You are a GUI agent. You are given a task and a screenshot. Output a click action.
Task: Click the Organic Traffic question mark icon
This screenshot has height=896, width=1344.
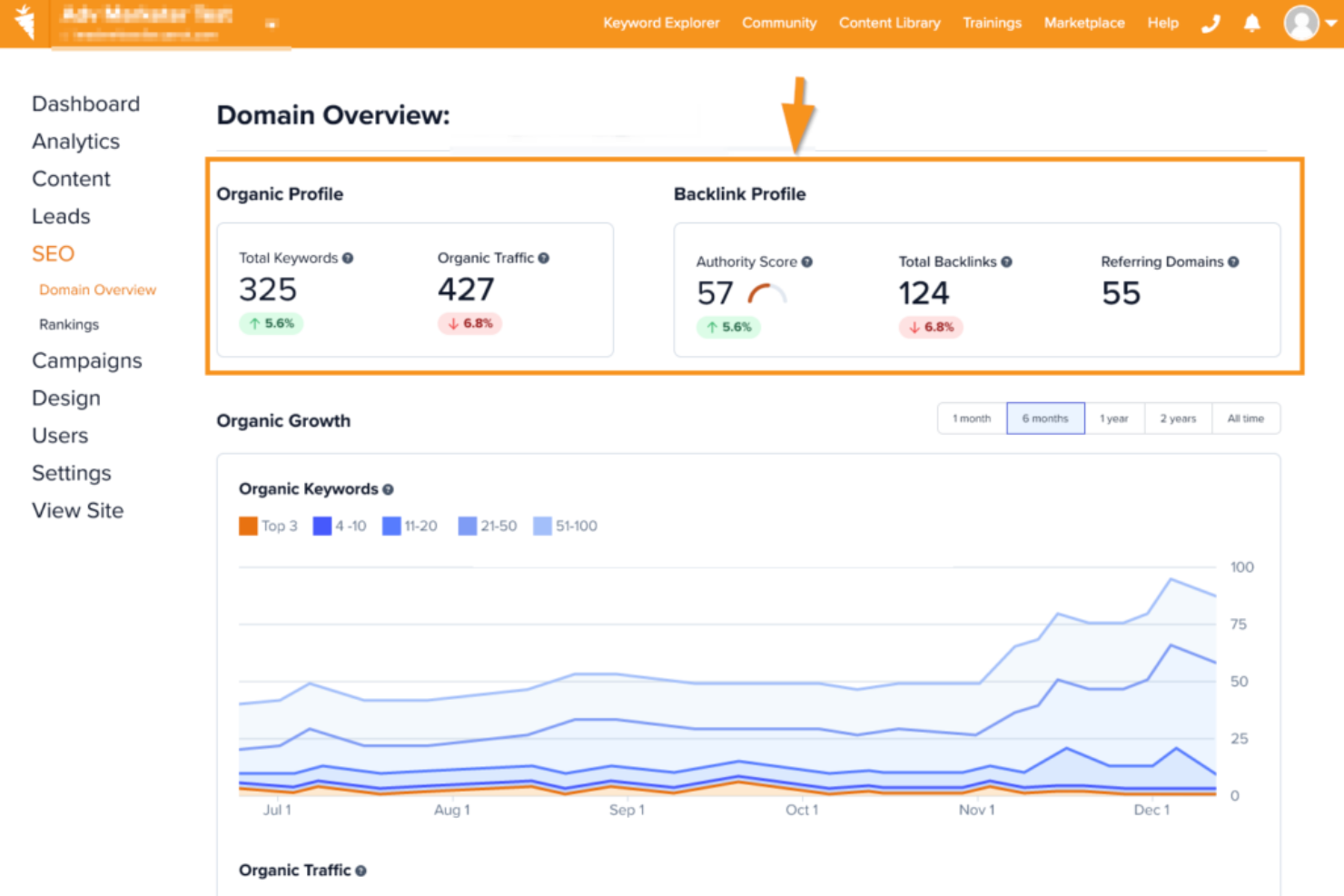click(543, 258)
